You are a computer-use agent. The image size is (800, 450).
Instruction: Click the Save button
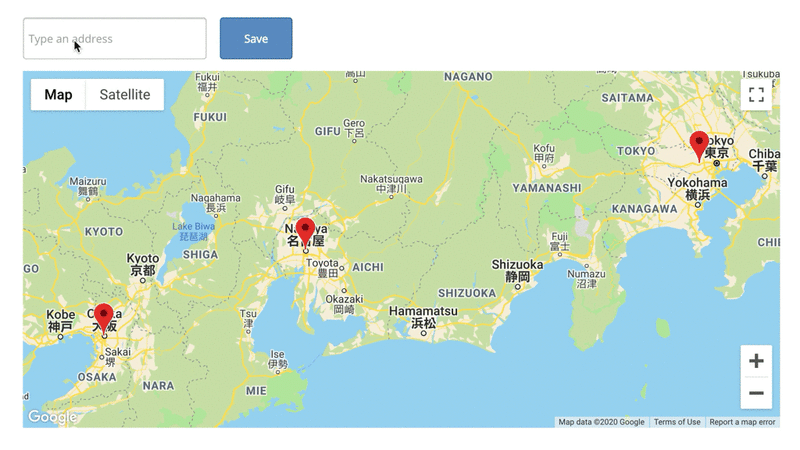256,38
